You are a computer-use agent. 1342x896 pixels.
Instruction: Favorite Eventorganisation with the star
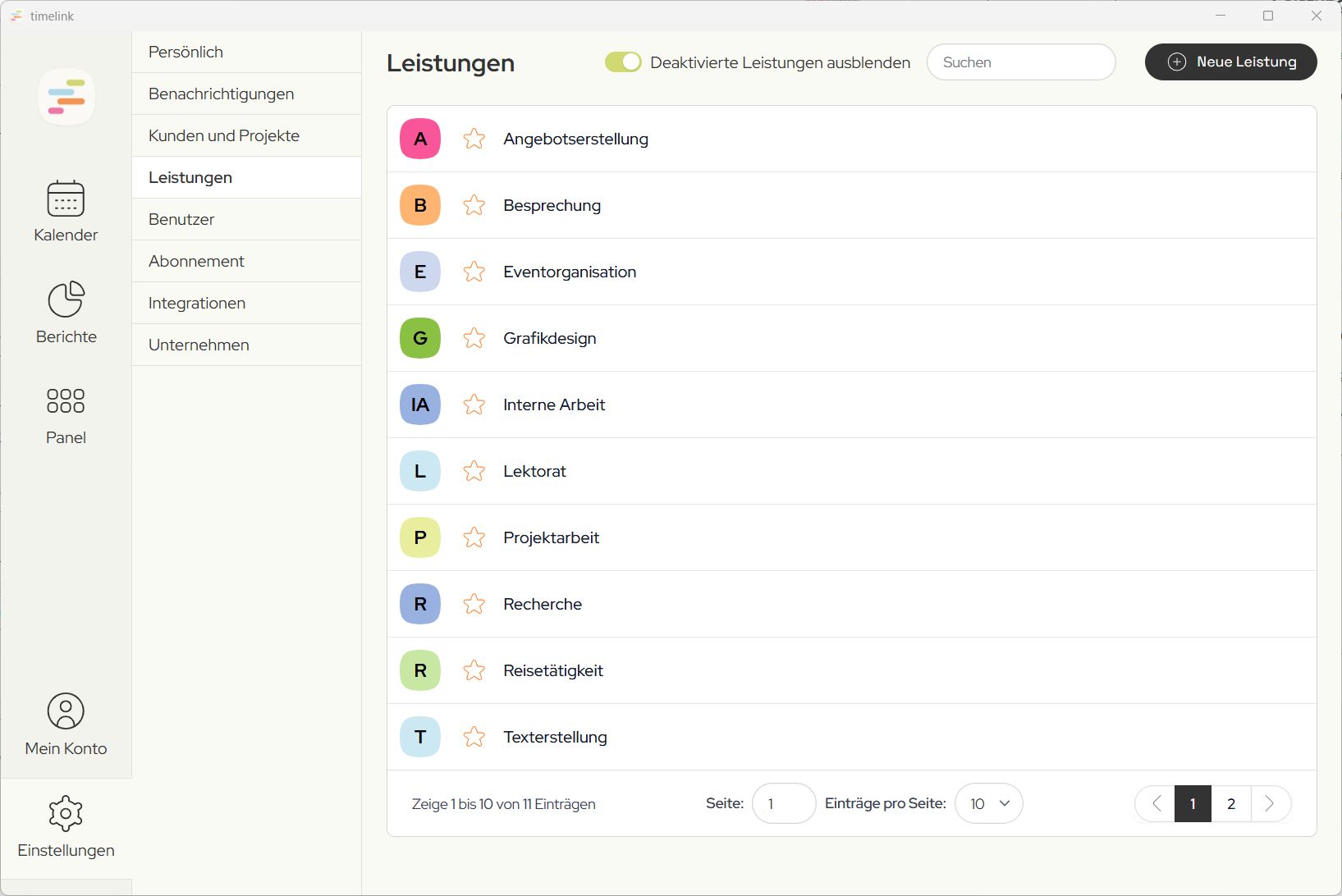[474, 272]
